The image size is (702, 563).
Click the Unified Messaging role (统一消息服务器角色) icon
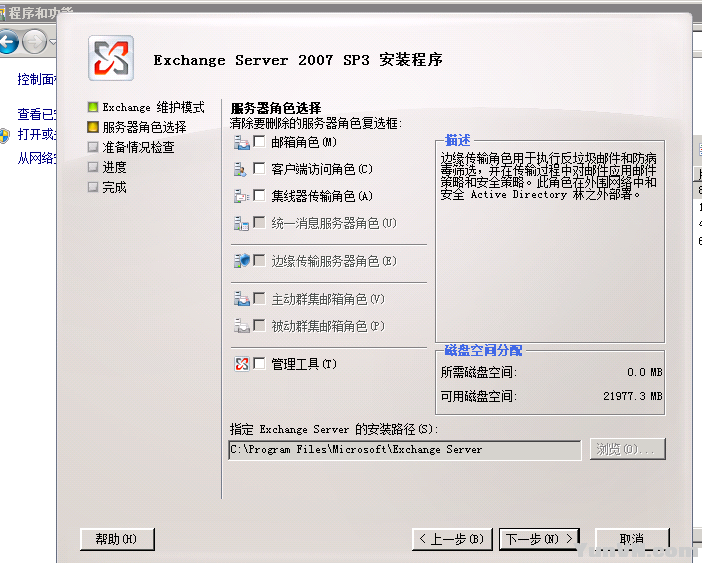241,223
